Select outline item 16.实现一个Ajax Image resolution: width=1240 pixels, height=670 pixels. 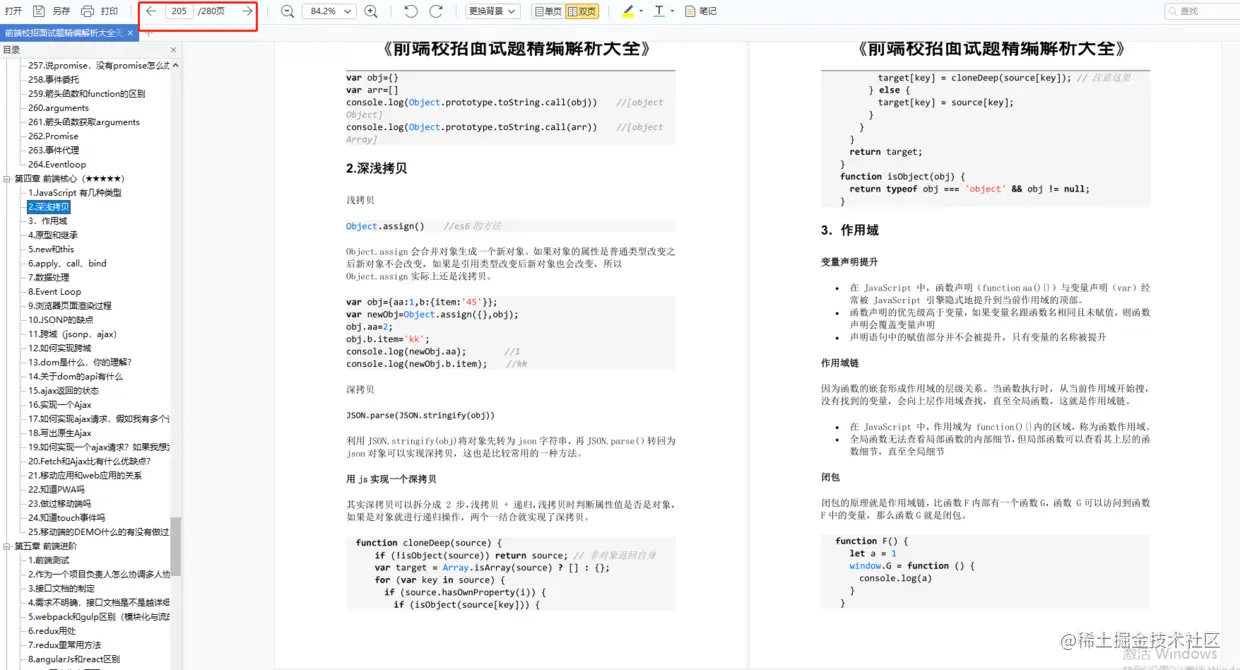(x=59, y=405)
